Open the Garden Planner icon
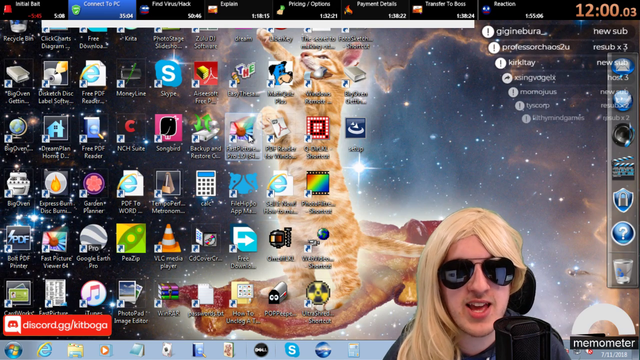Viewport: 640px width, 360px height. coord(93,192)
